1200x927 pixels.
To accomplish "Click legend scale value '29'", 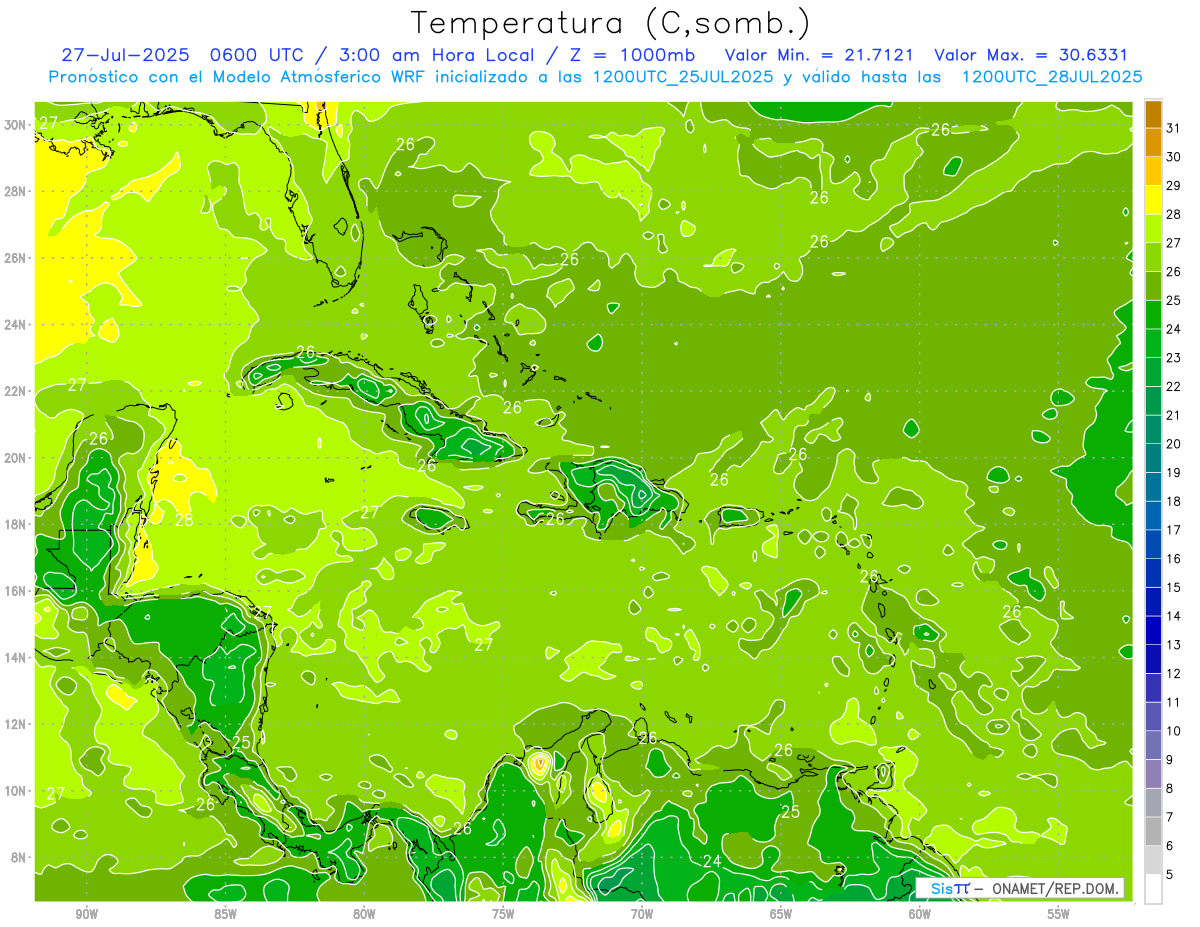I will pos(1175,185).
